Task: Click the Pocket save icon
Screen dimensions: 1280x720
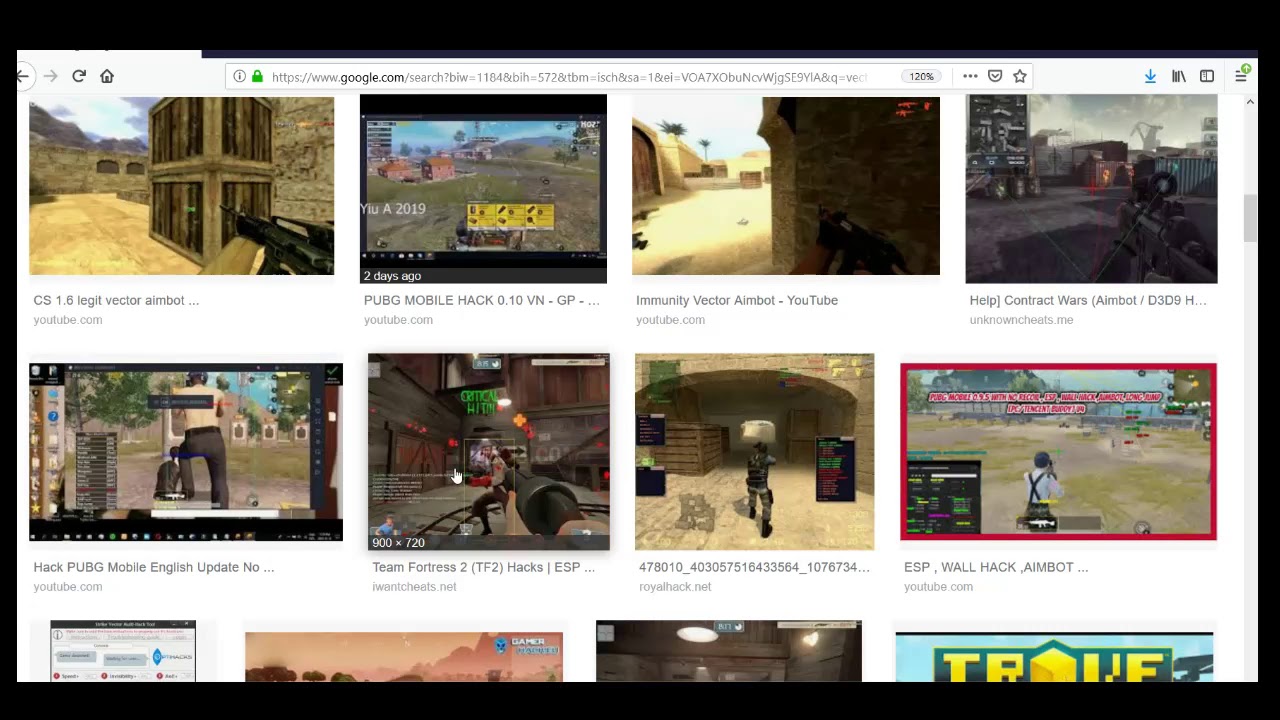Action: [995, 76]
